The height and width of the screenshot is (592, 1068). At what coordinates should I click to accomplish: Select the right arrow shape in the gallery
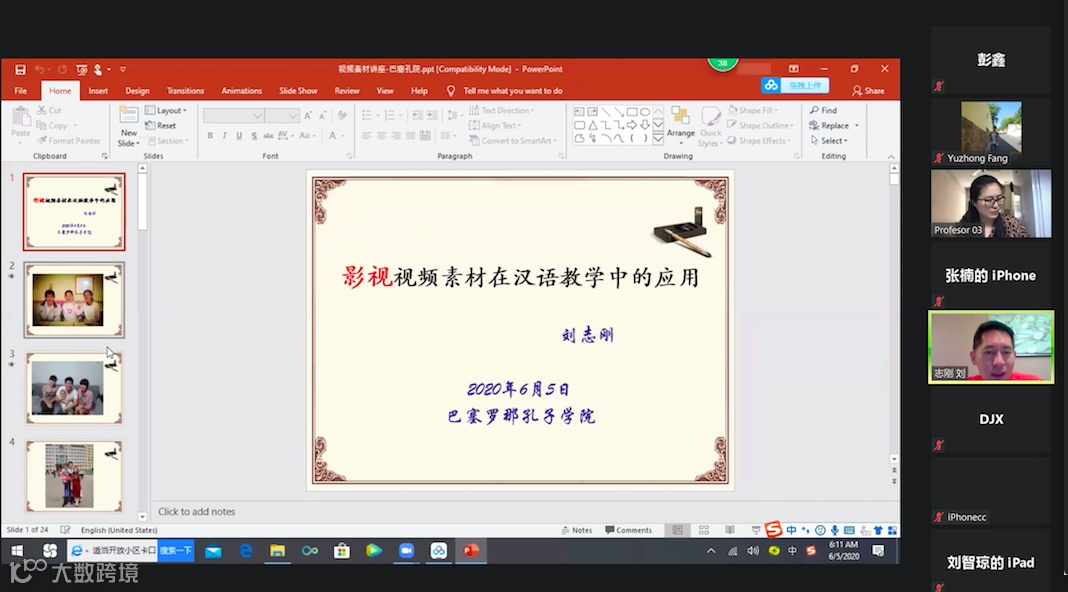pyautogui.click(x=632, y=125)
